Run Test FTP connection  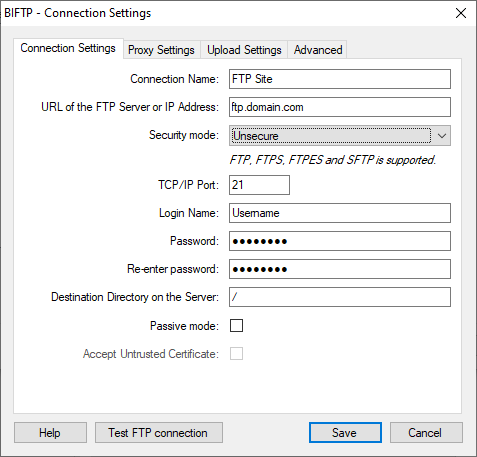159,433
